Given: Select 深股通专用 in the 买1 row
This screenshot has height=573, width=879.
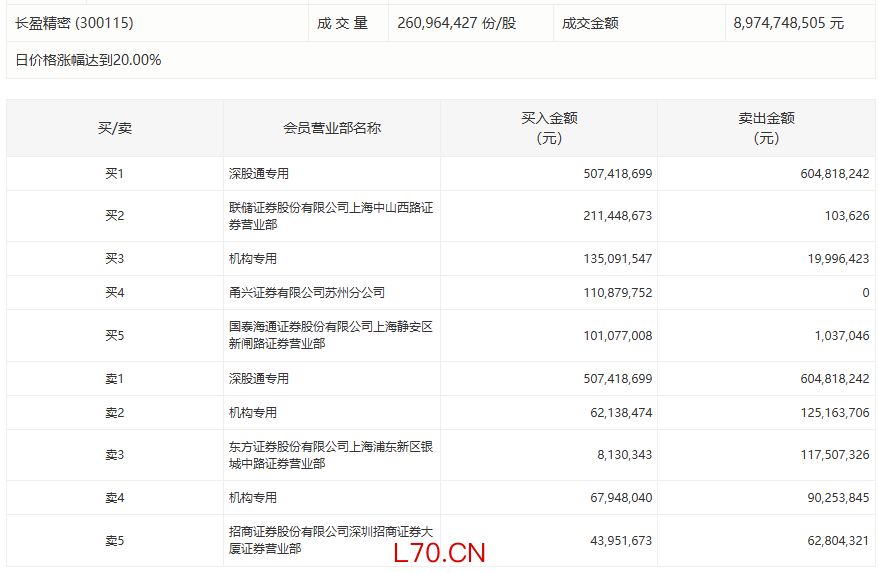Looking at the screenshot, I should (x=259, y=174).
